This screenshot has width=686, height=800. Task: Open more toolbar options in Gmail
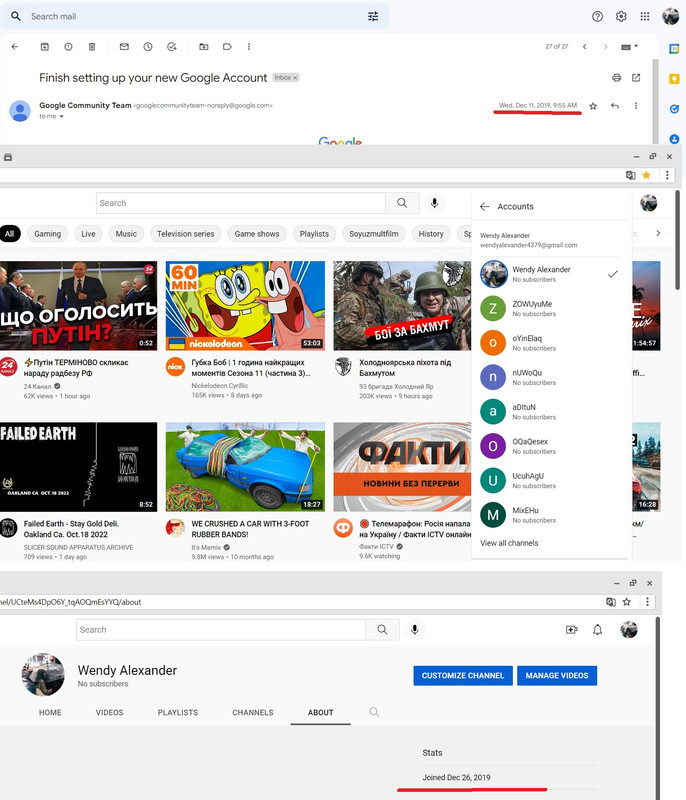249,46
